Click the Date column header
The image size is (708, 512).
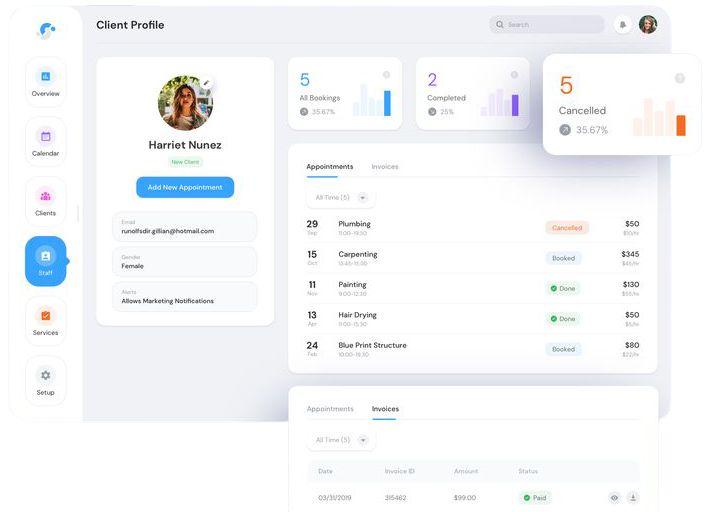tap(325, 471)
